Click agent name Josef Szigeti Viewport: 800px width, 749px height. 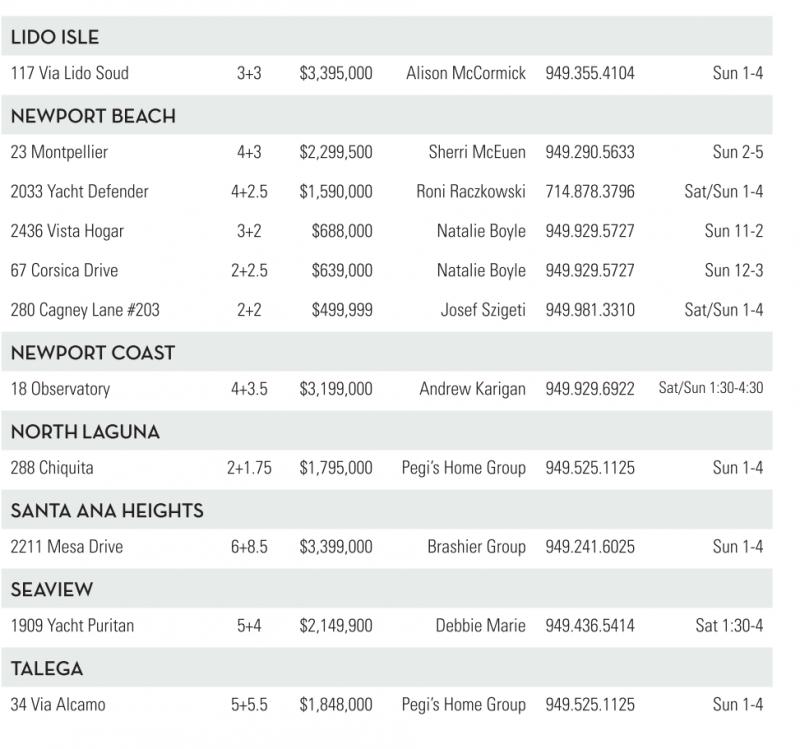pyautogui.click(x=483, y=310)
